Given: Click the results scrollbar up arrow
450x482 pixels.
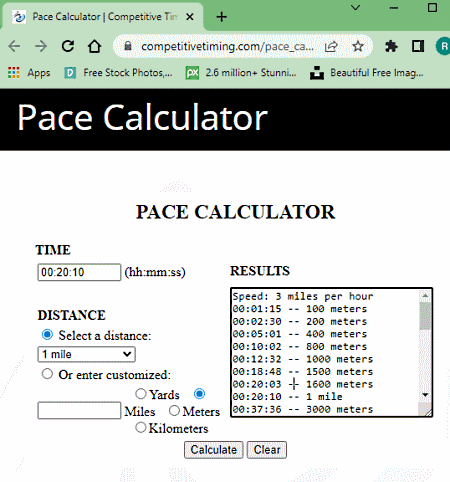Looking at the screenshot, I should [x=425, y=295].
